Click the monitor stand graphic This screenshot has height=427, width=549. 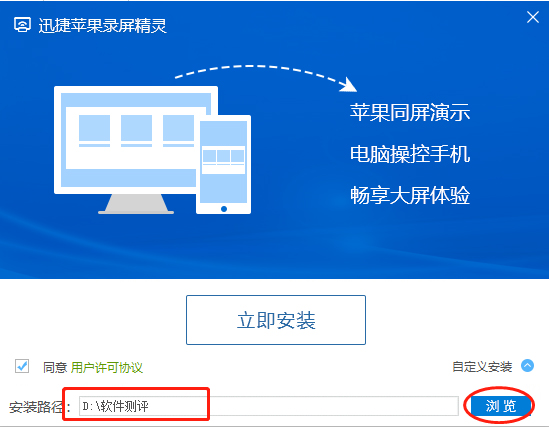(136, 204)
